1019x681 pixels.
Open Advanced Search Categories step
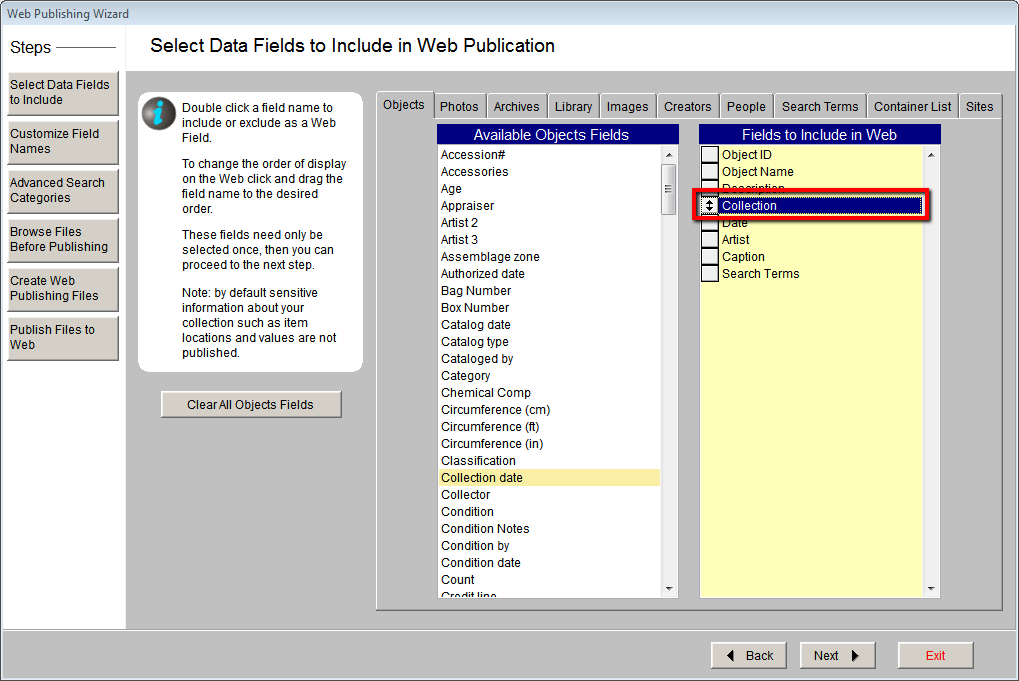(62, 191)
